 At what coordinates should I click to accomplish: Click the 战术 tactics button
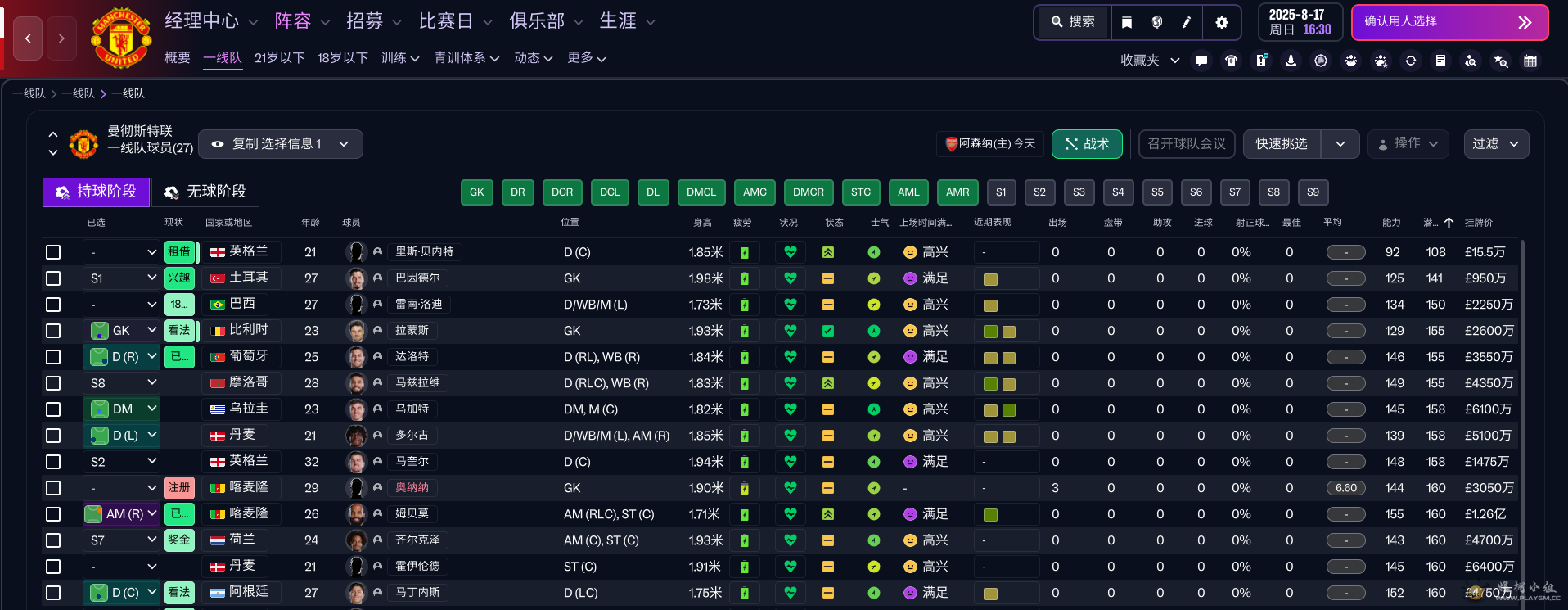(x=1087, y=144)
